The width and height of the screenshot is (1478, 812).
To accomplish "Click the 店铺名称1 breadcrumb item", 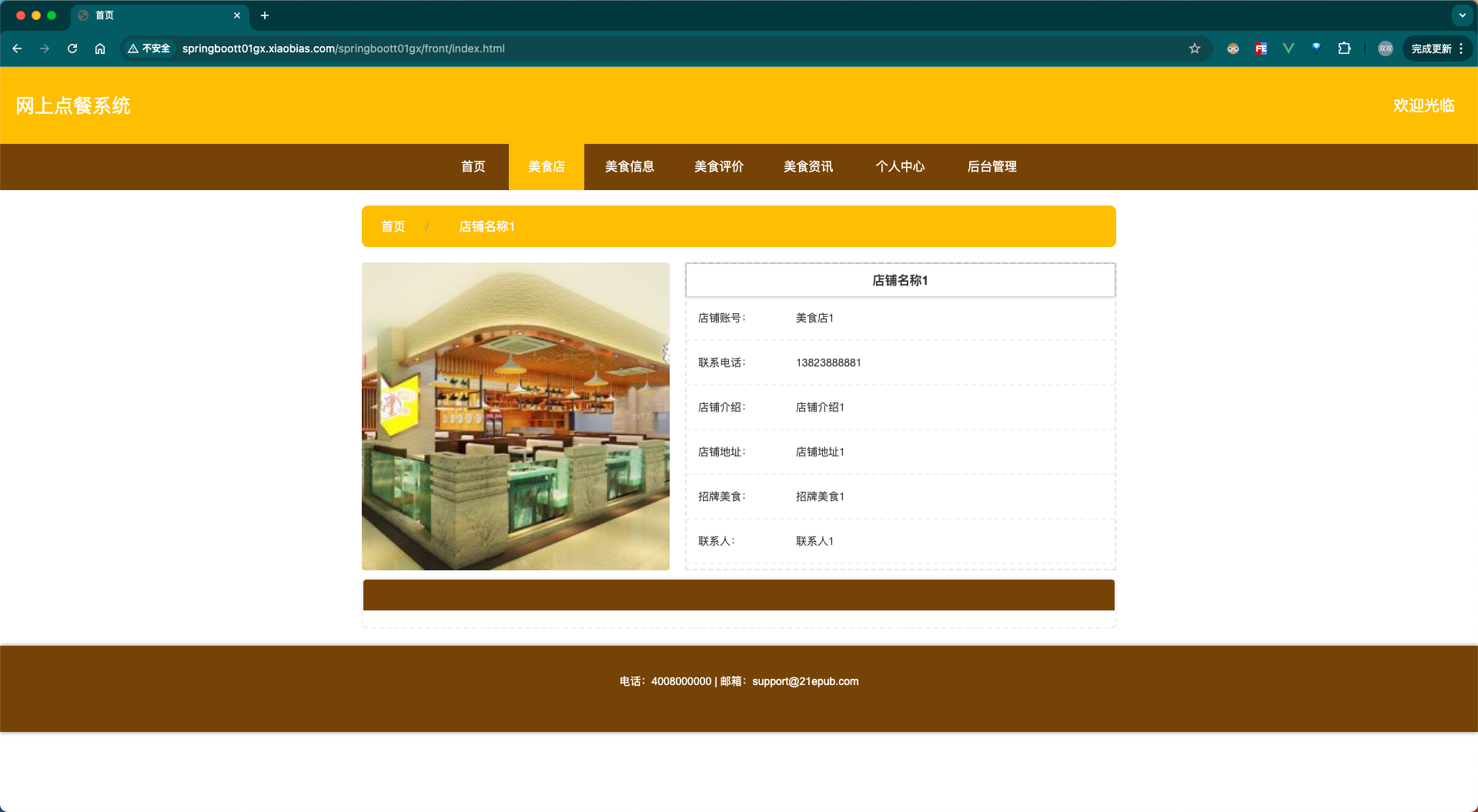I will [487, 226].
